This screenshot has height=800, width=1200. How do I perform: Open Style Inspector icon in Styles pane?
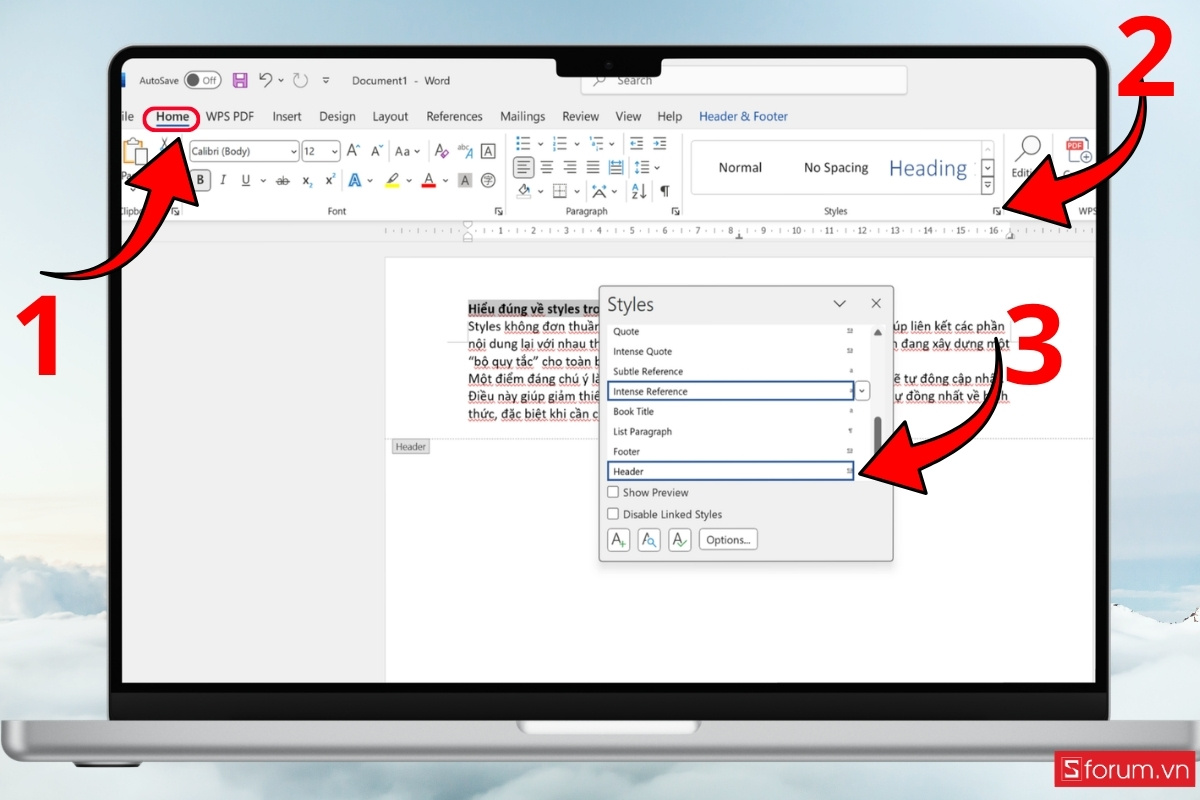click(x=649, y=540)
